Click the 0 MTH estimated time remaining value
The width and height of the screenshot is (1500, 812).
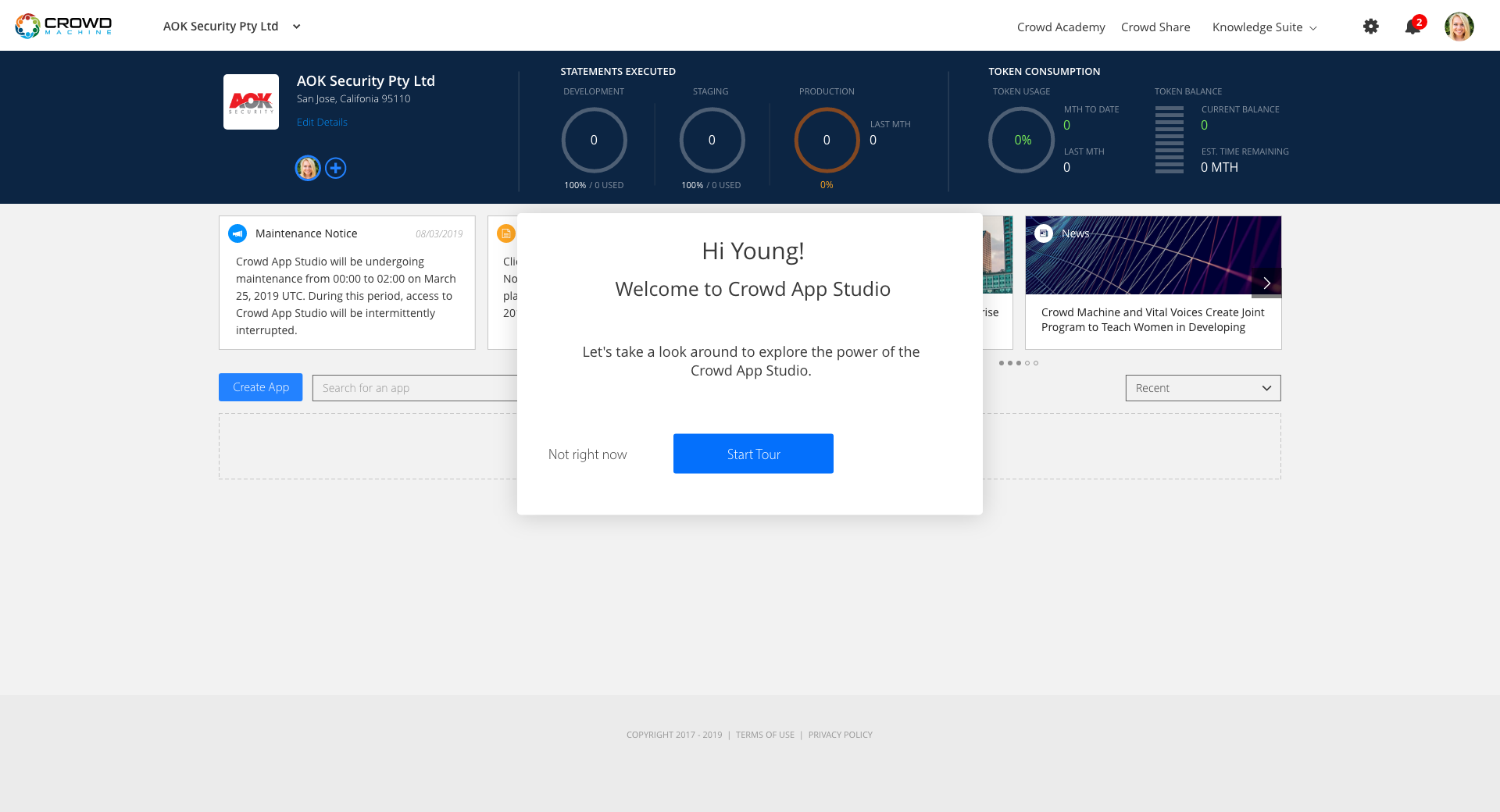click(1220, 167)
